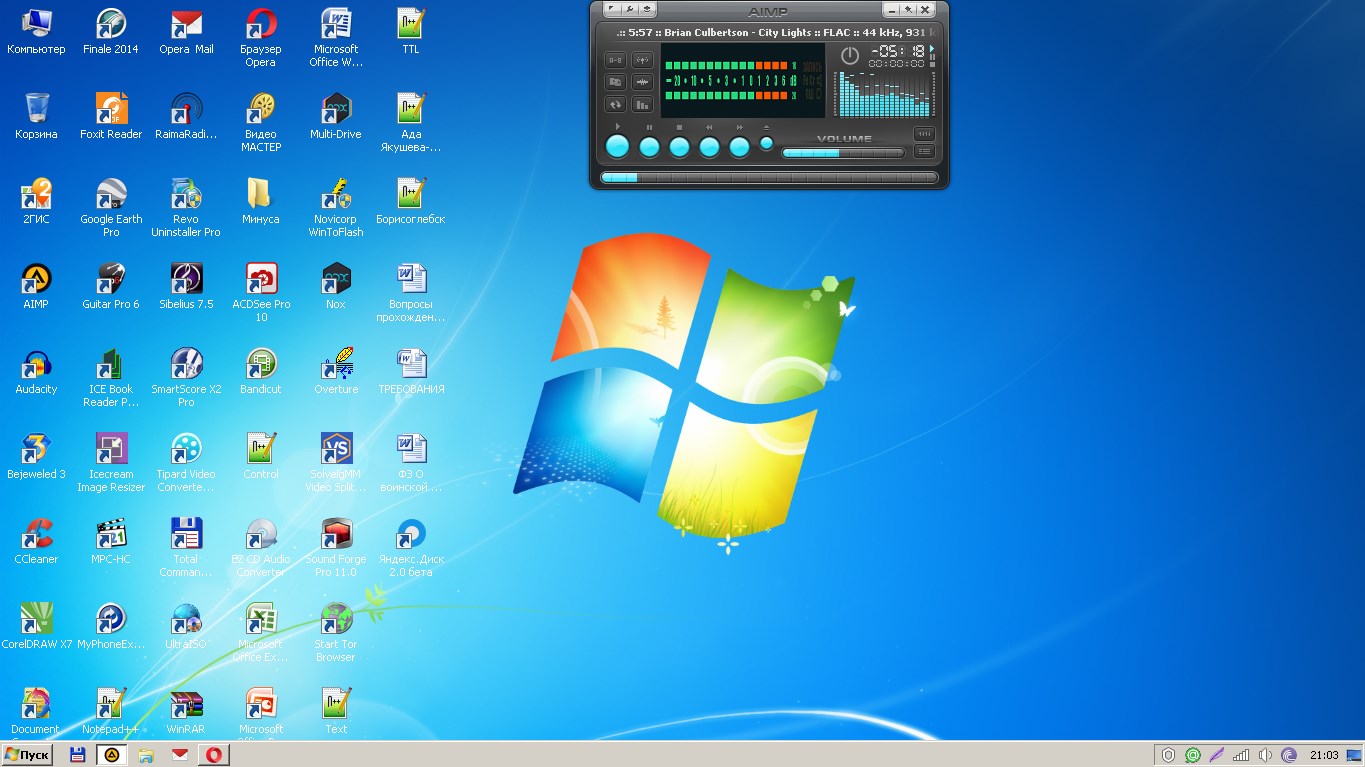Select the Bejeweled 3 shortcut
Viewport: 1365px width, 767px height.
click(x=36, y=457)
